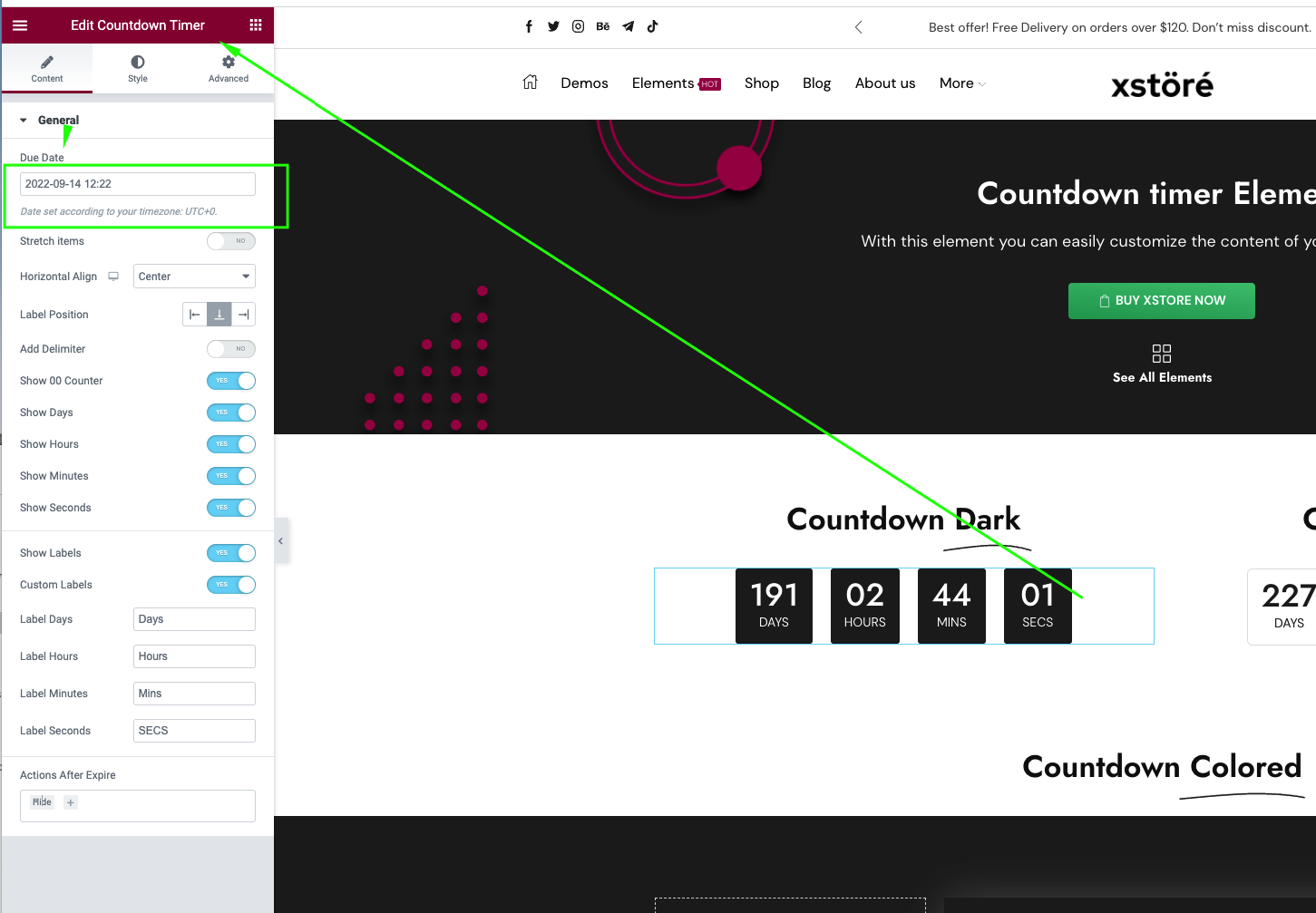The image size is (1316, 913).
Task: Click the See All Elements grid icon
Action: point(1162,354)
